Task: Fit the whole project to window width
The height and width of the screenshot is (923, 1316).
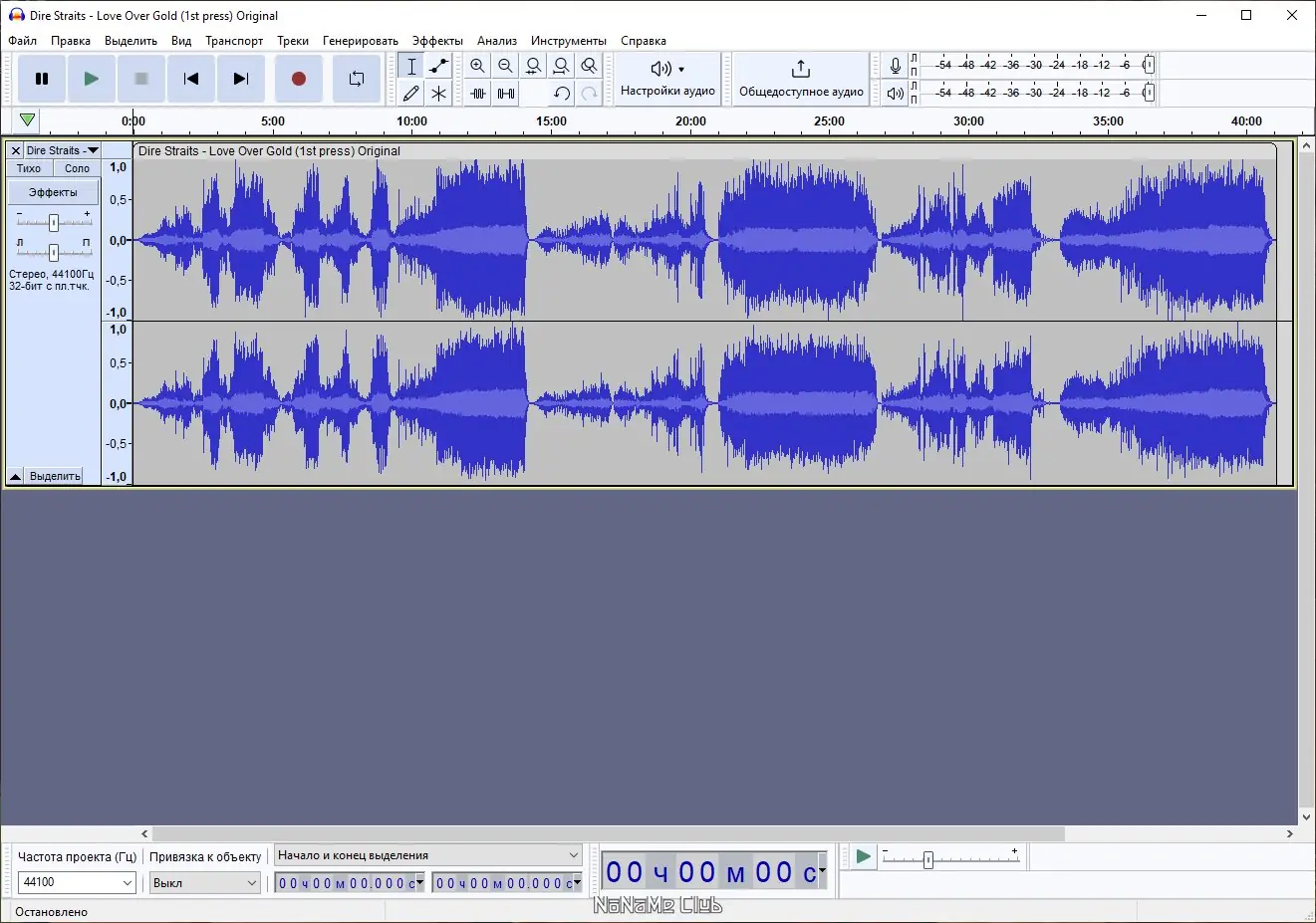Action: [562, 66]
